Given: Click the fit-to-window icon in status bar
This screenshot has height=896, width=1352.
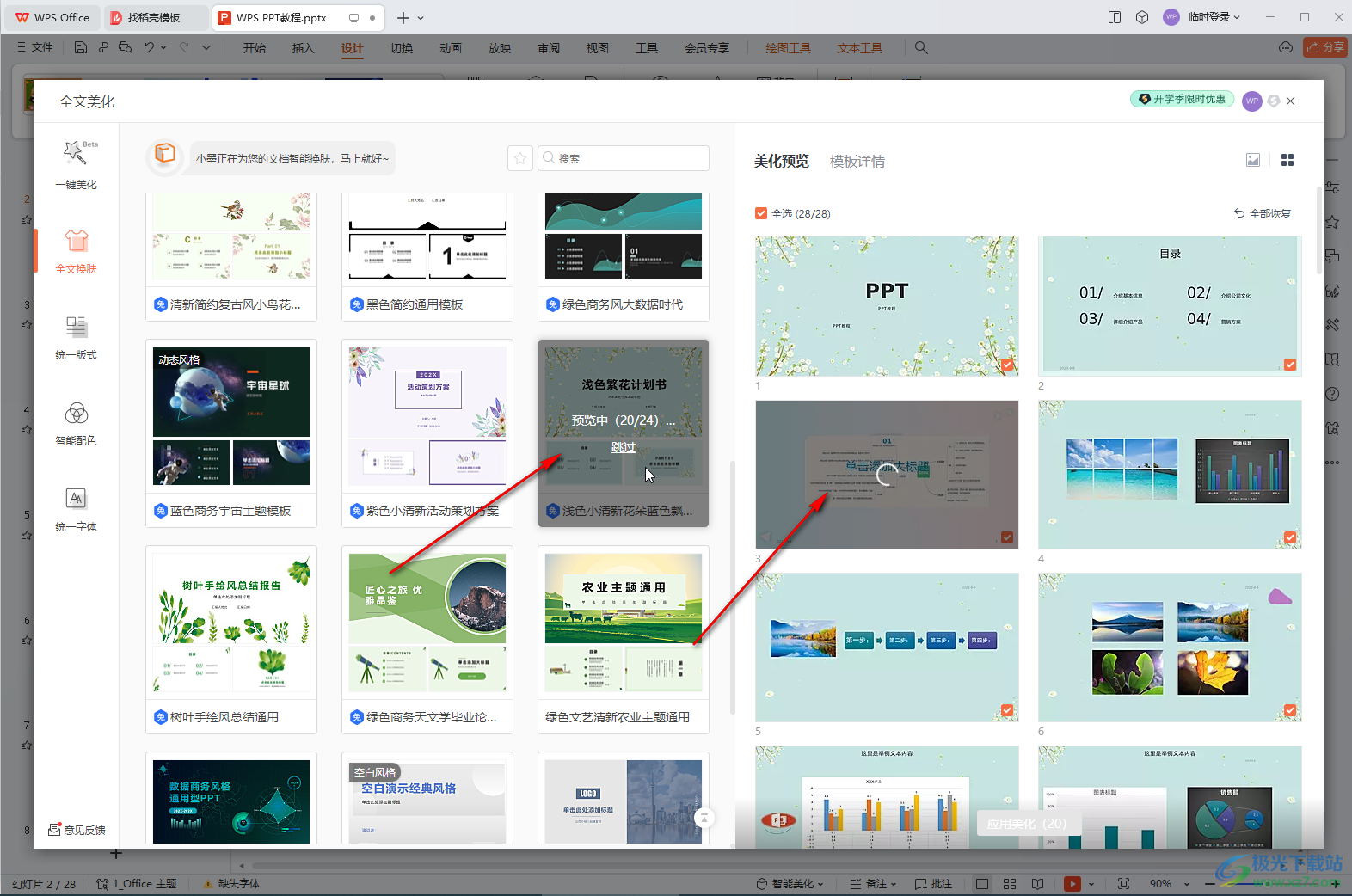Looking at the screenshot, I should [x=1123, y=883].
